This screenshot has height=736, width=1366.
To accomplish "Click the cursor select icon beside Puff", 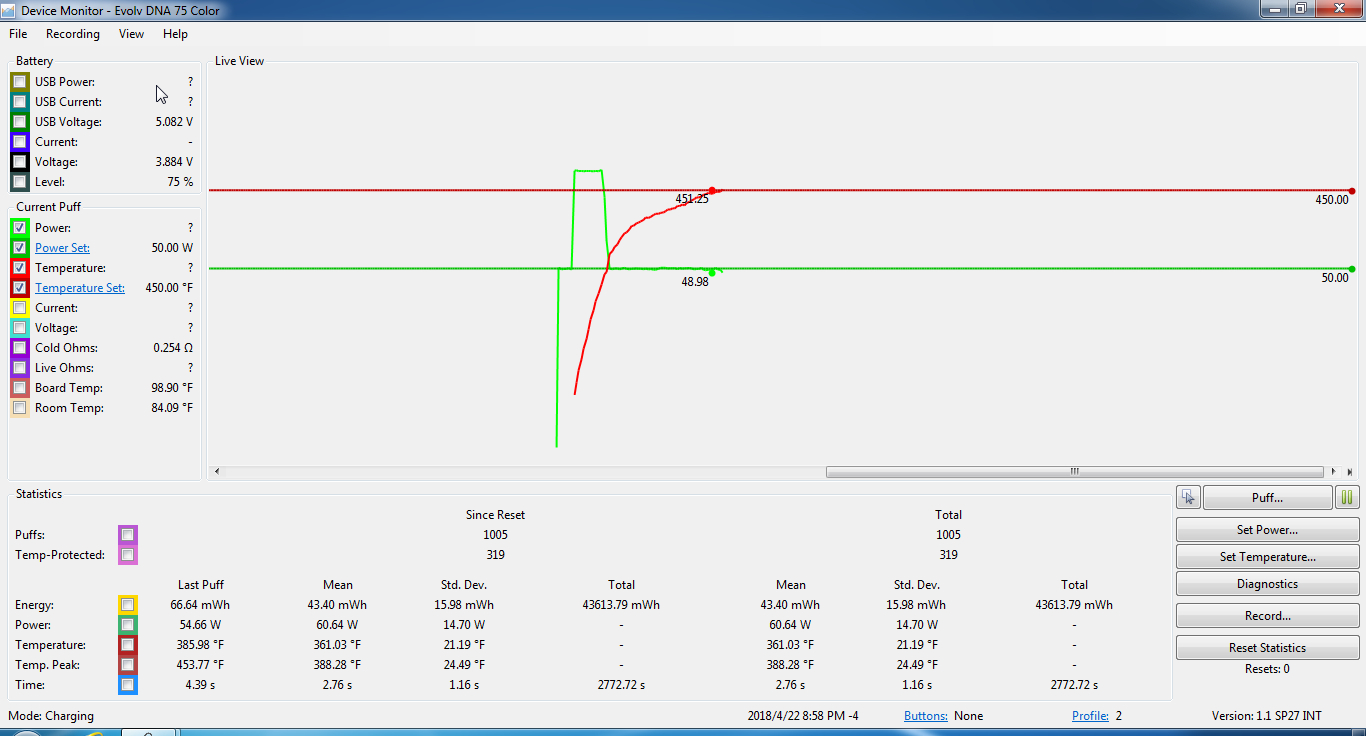I will click(x=1188, y=497).
